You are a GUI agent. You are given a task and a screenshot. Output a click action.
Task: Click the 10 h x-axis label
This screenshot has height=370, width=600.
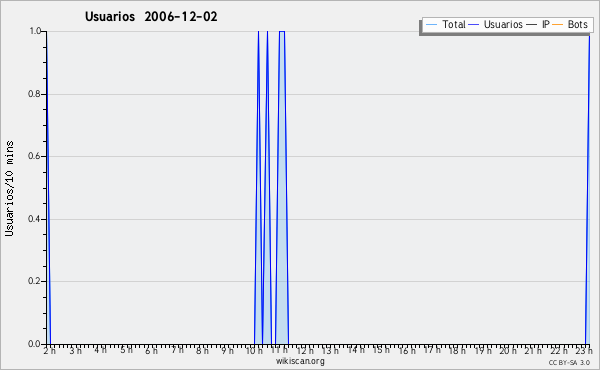point(254,350)
